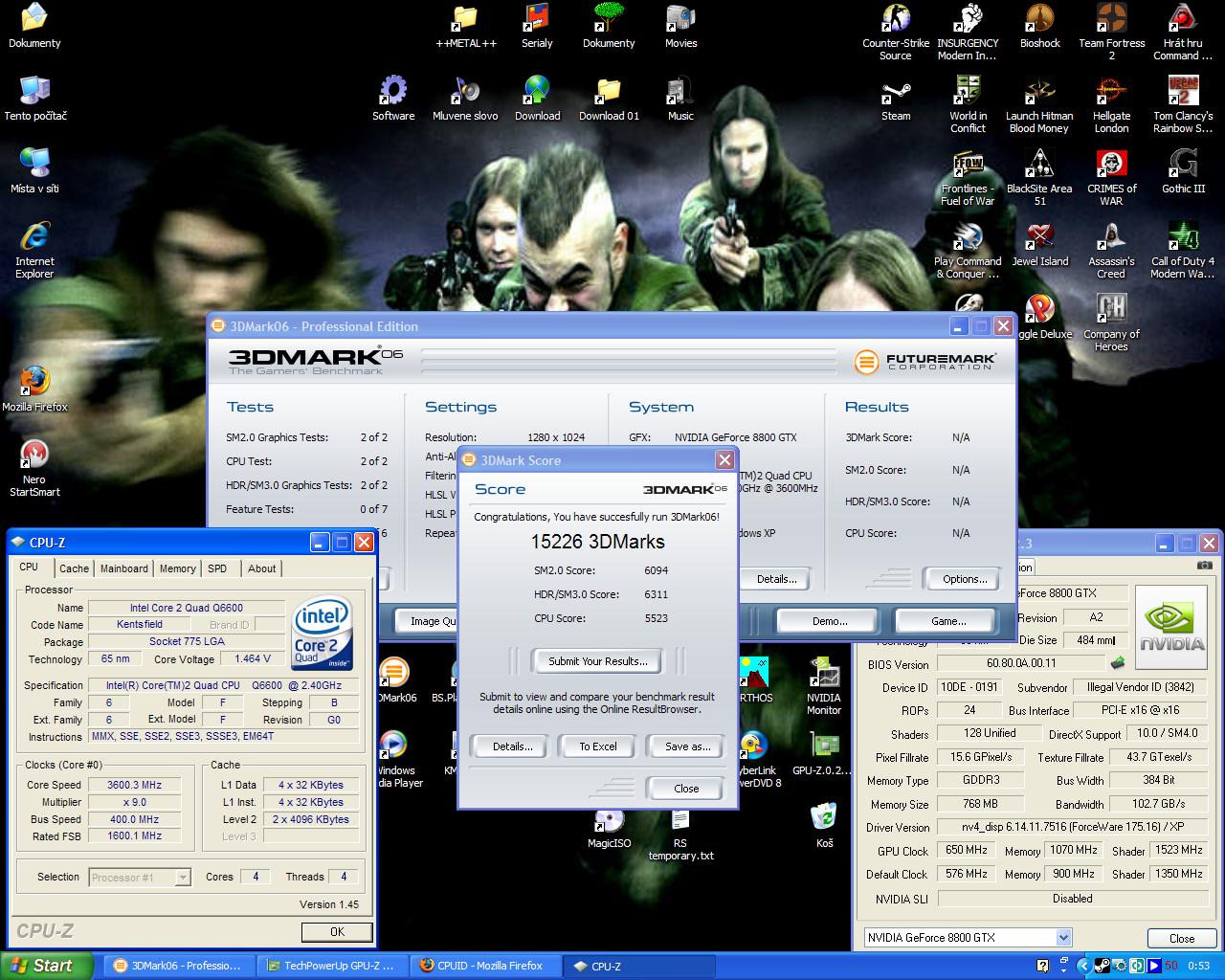Open the Mluvene slovo desktop icon

click(465, 99)
